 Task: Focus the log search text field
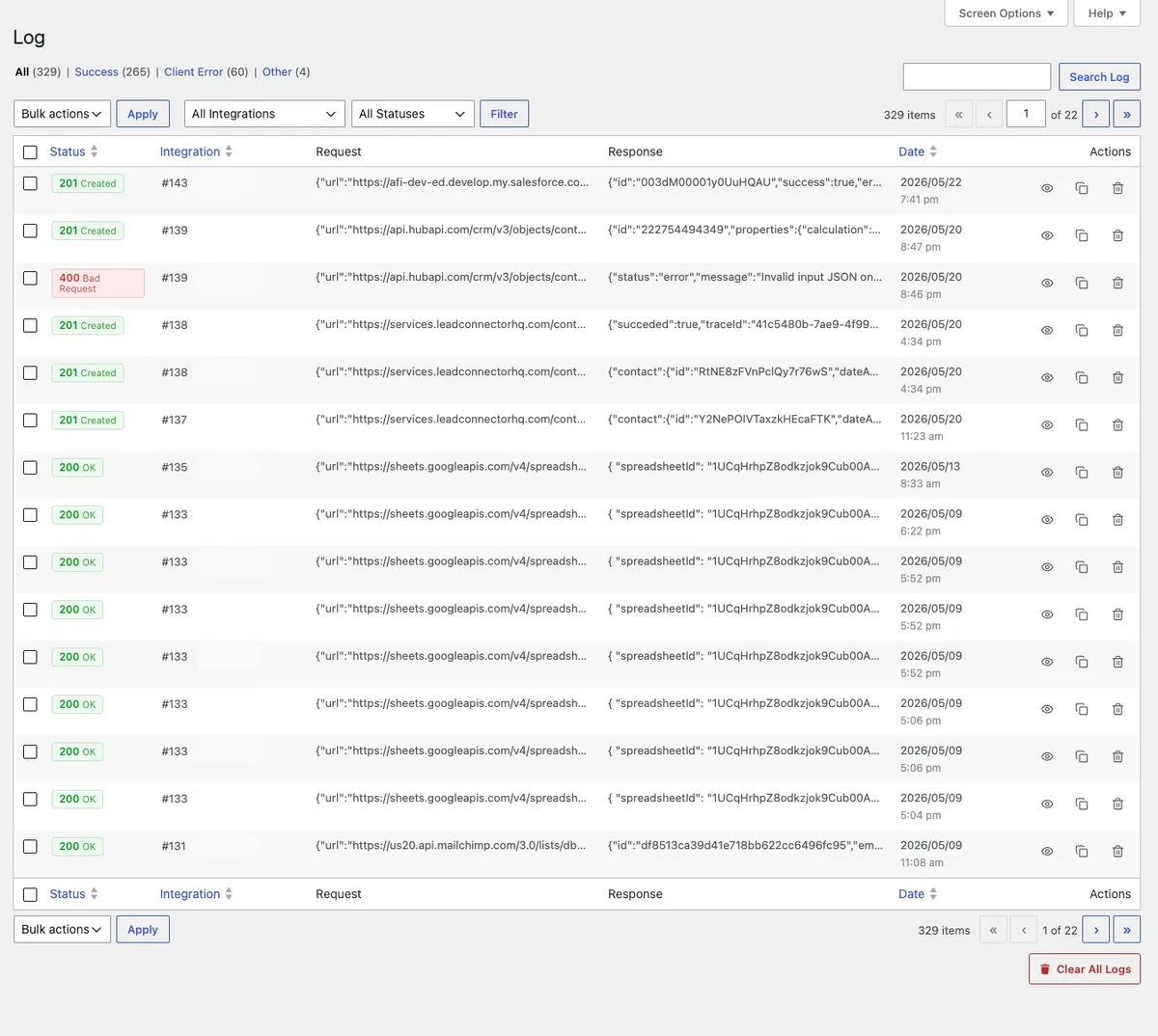[977, 77]
